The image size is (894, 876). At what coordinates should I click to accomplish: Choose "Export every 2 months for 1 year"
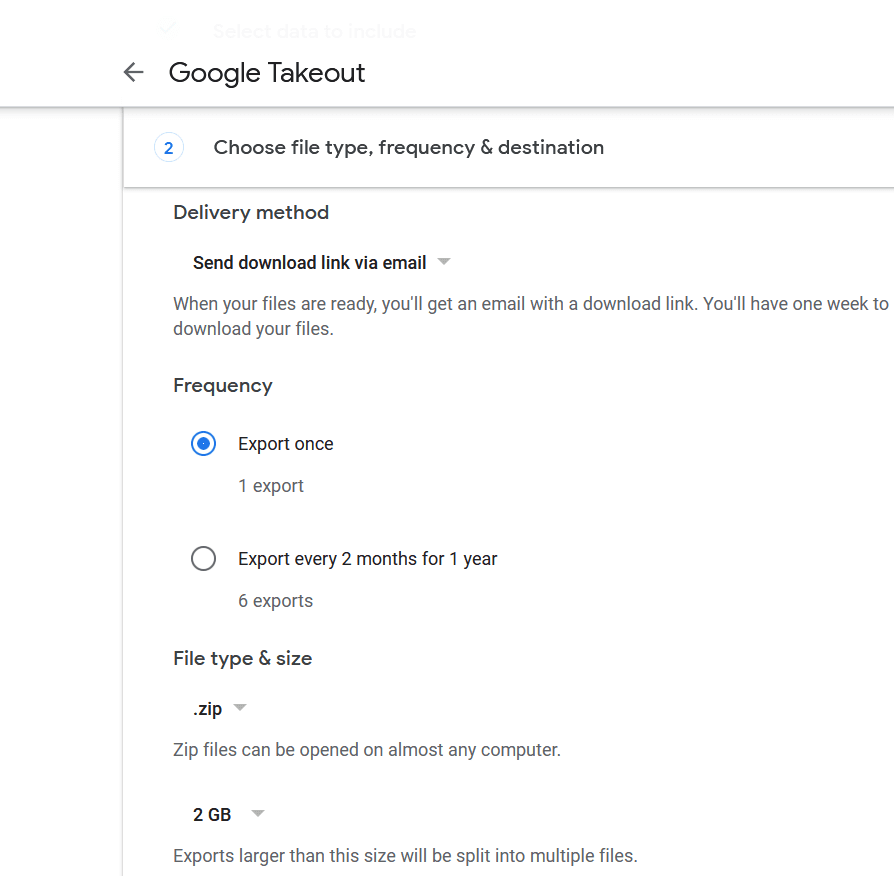tap(367, 558)
